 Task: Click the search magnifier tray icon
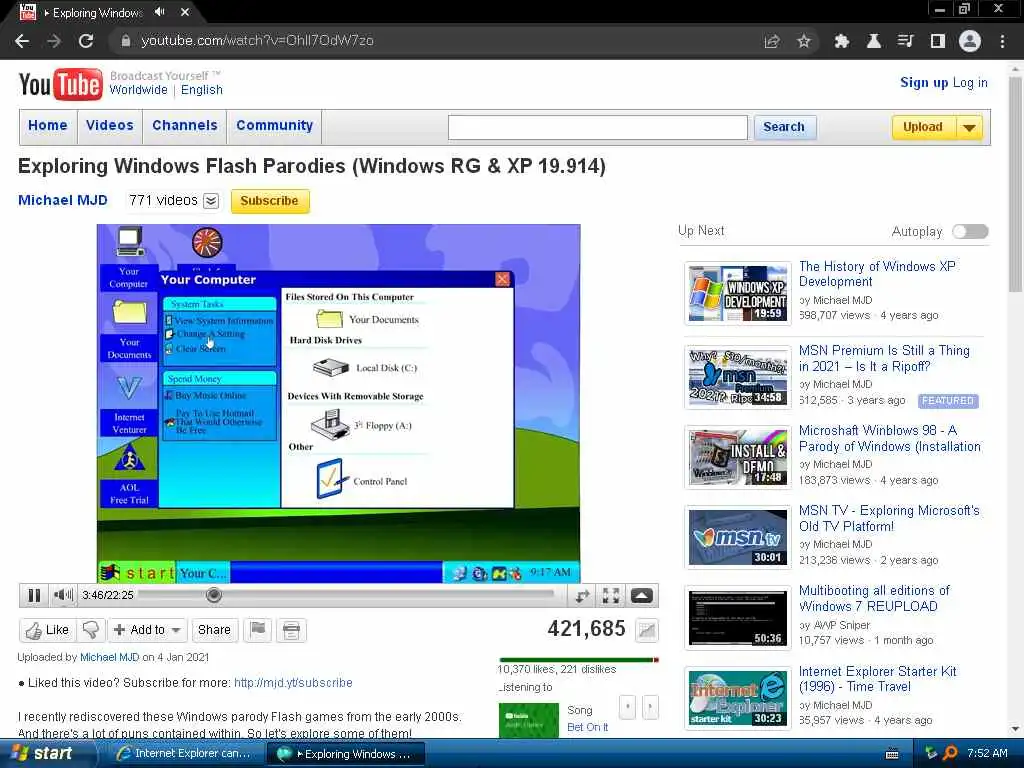click(x=950, y=753)
